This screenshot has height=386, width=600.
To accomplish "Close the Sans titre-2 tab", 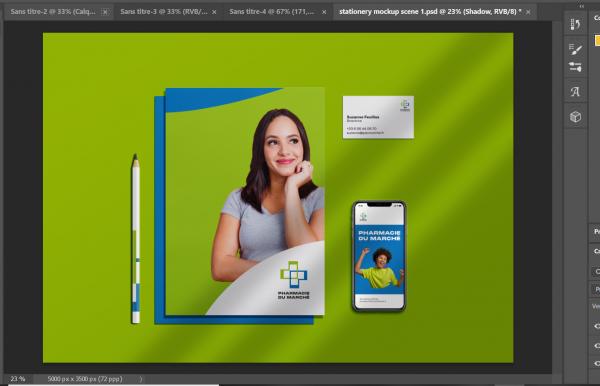I will click(x=105, y=12).
